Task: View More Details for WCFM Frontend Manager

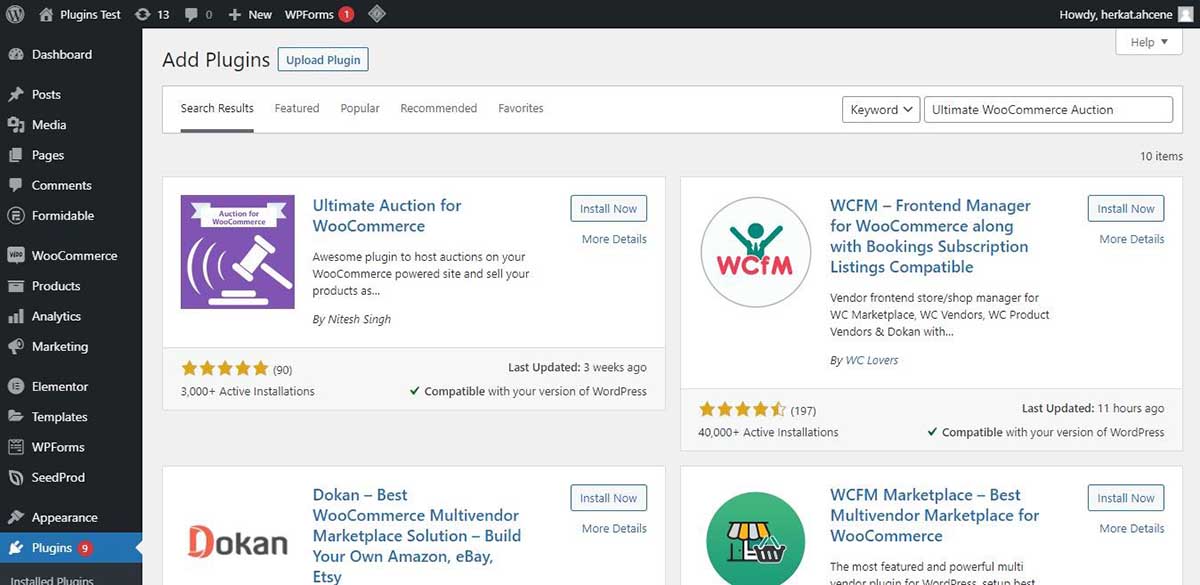Action: (x=1132, y=239)
